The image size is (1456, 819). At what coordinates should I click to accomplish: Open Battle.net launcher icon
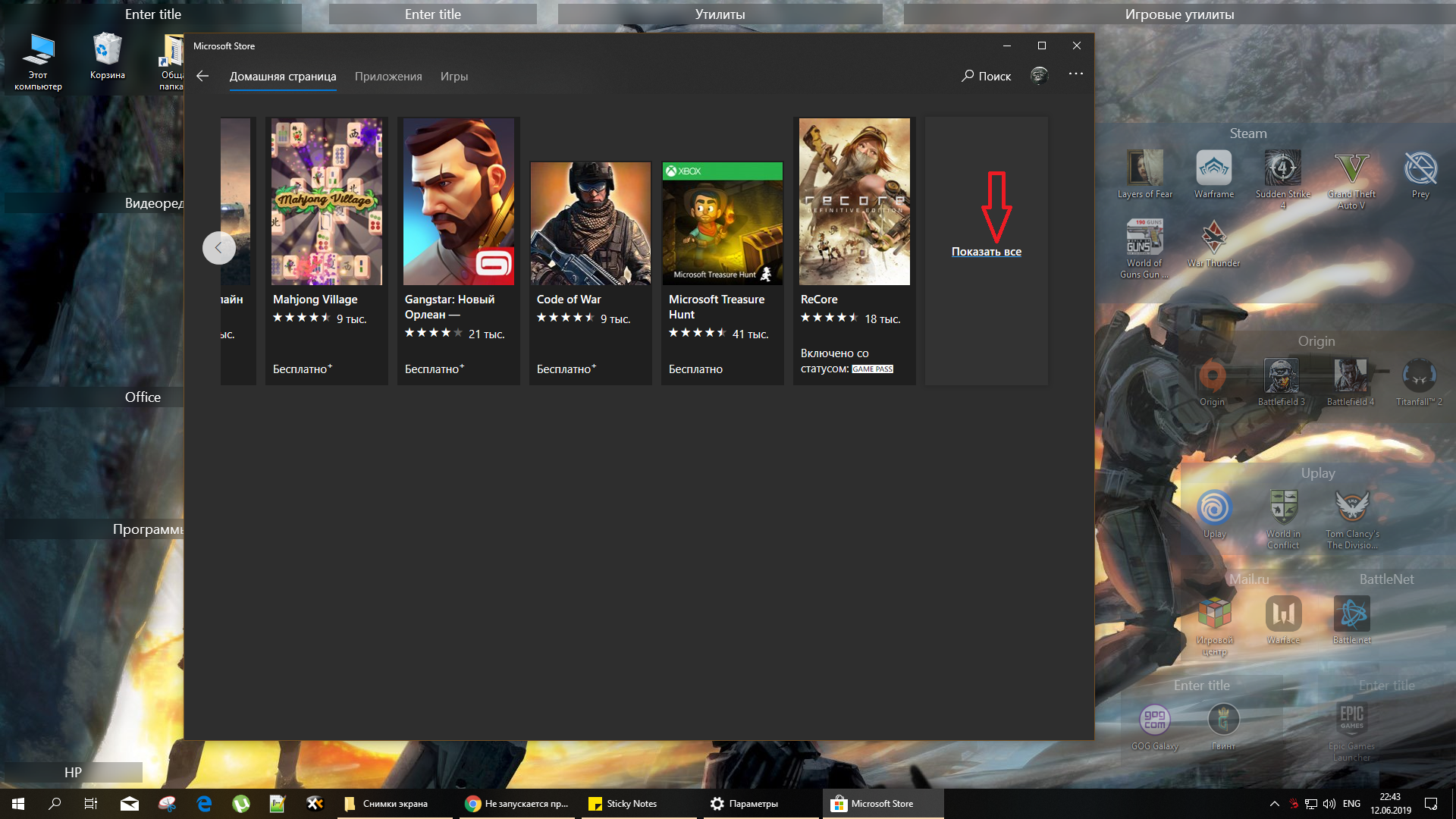pyautogui.click(x=1352, y=620)
